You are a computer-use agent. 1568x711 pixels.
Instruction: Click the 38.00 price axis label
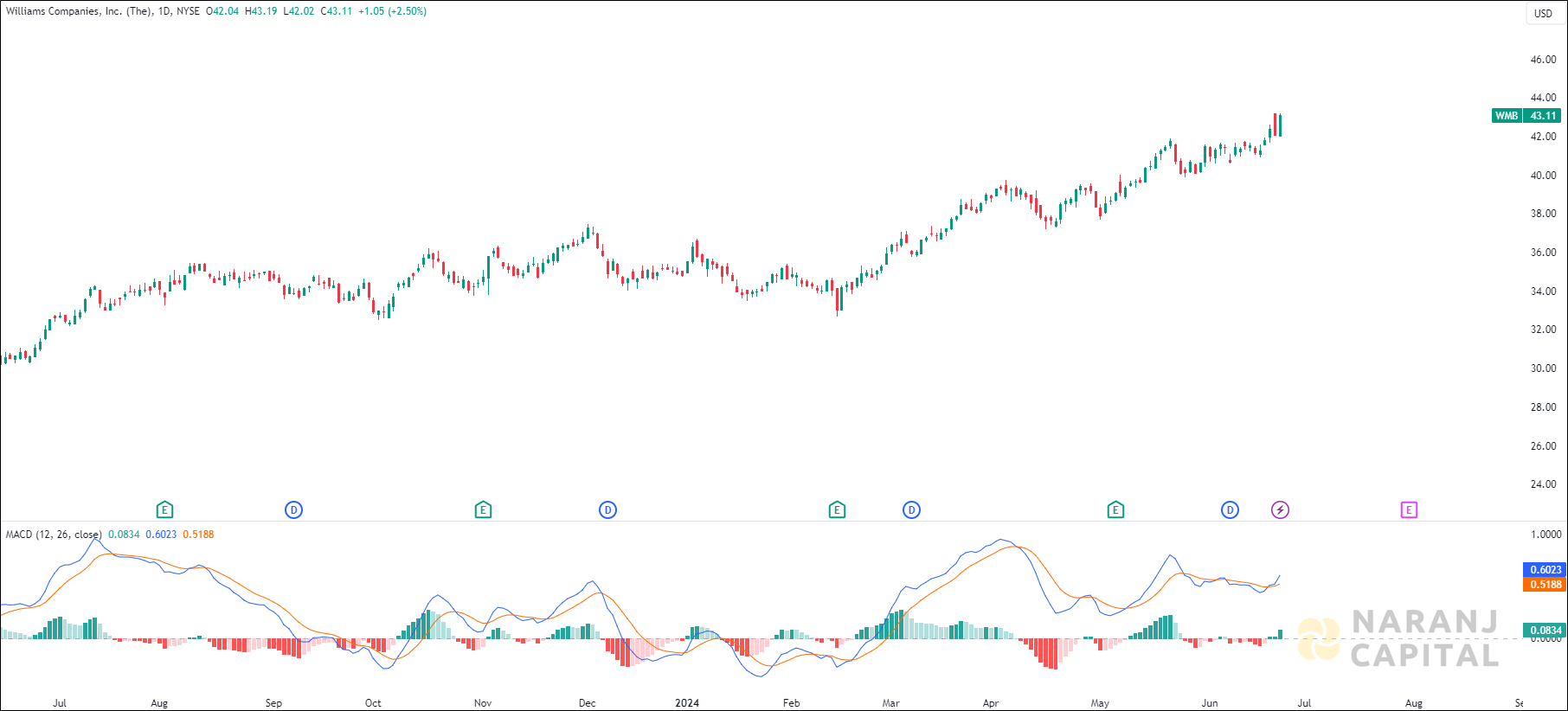click(1543, 214)
